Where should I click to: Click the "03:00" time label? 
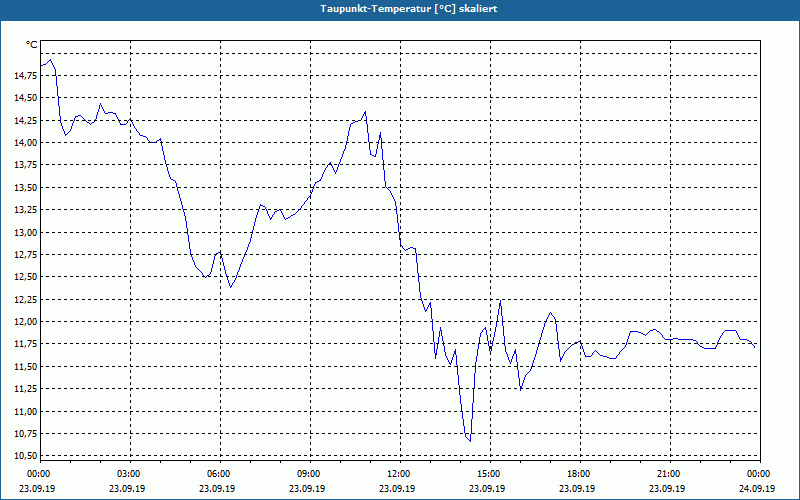pyautogui.click(x=130, y=474)
